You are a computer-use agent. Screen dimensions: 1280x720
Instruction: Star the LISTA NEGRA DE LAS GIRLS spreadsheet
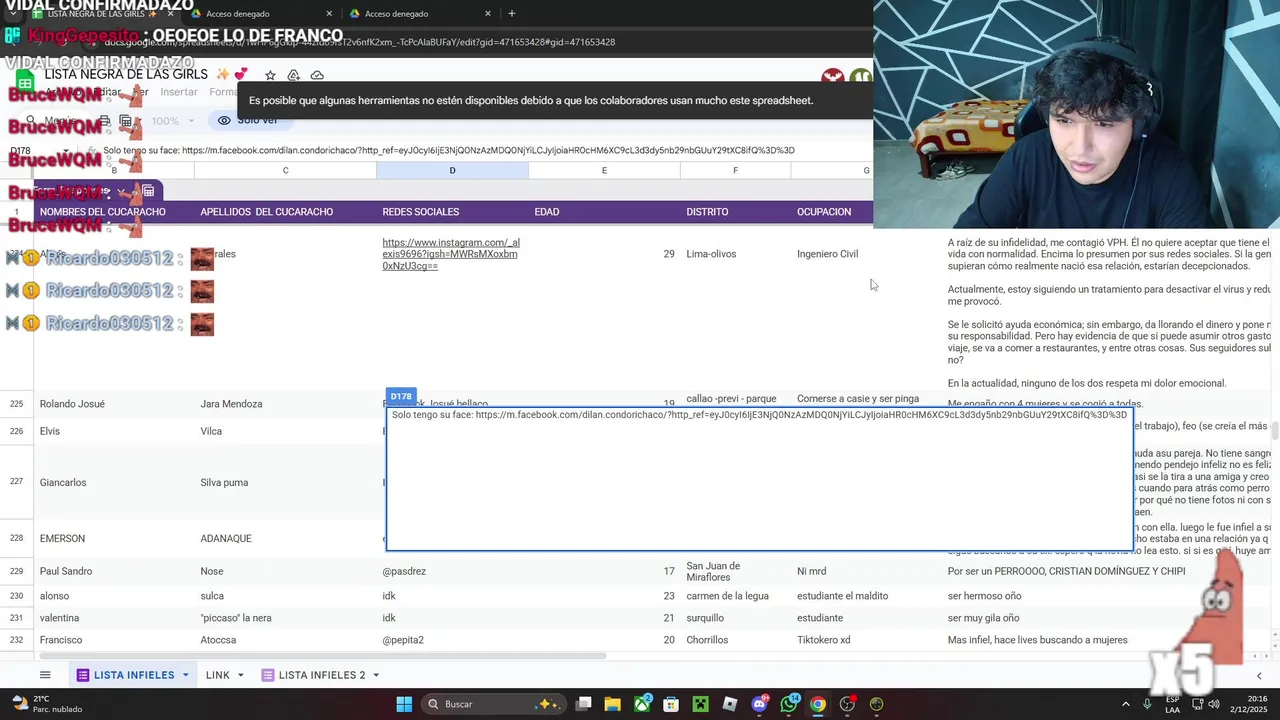270,75
